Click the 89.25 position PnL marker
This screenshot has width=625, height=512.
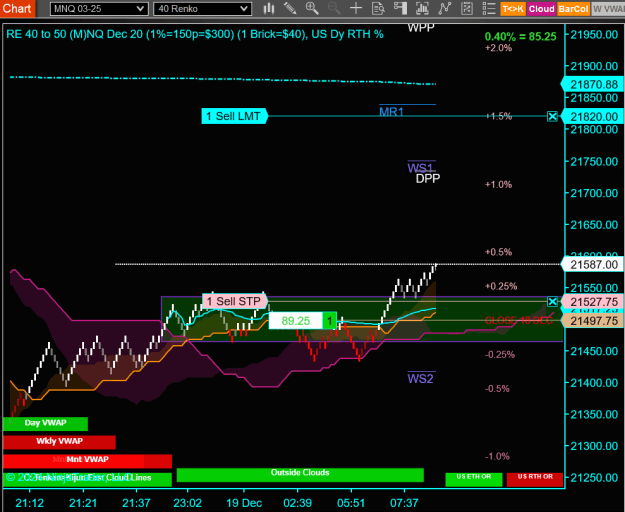[x=295, y=321]
